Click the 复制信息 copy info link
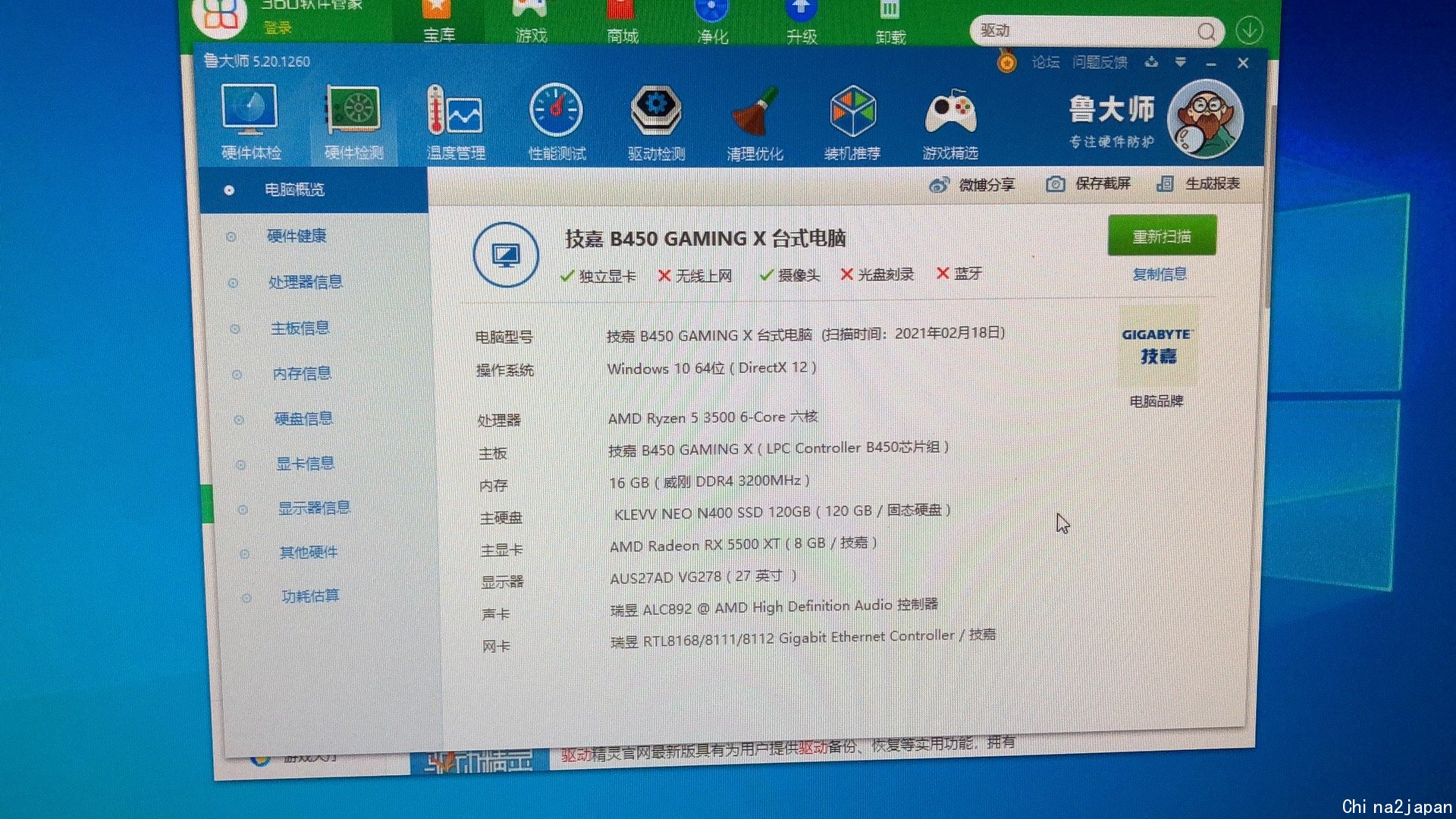 click(x=1159, y=275)
